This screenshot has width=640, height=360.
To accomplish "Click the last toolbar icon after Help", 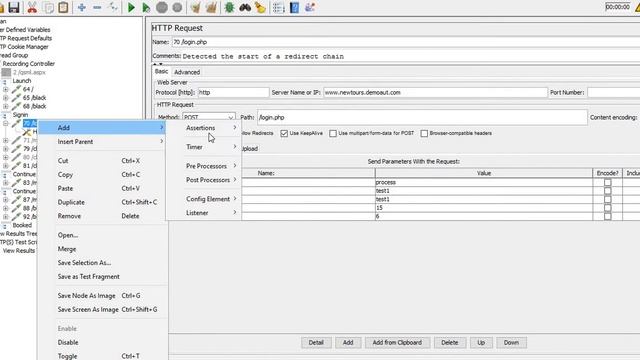I will 310,7.
